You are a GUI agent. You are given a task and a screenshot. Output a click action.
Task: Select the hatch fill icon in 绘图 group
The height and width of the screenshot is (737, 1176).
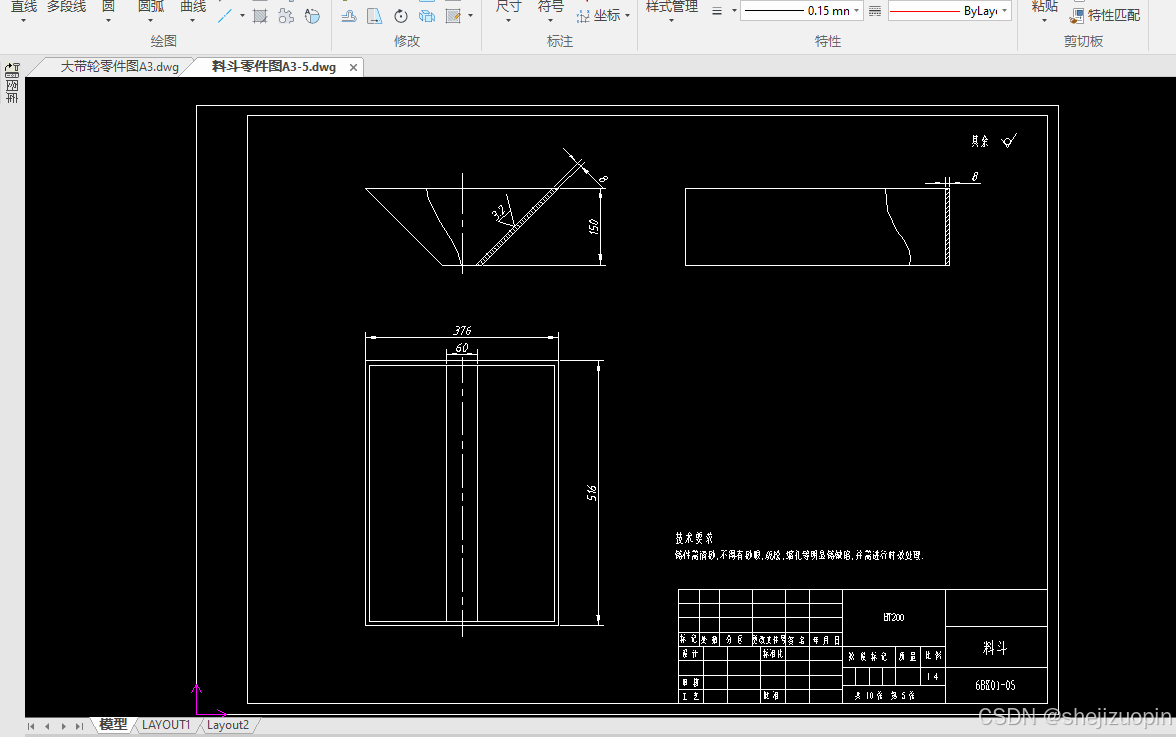[260, 16]
